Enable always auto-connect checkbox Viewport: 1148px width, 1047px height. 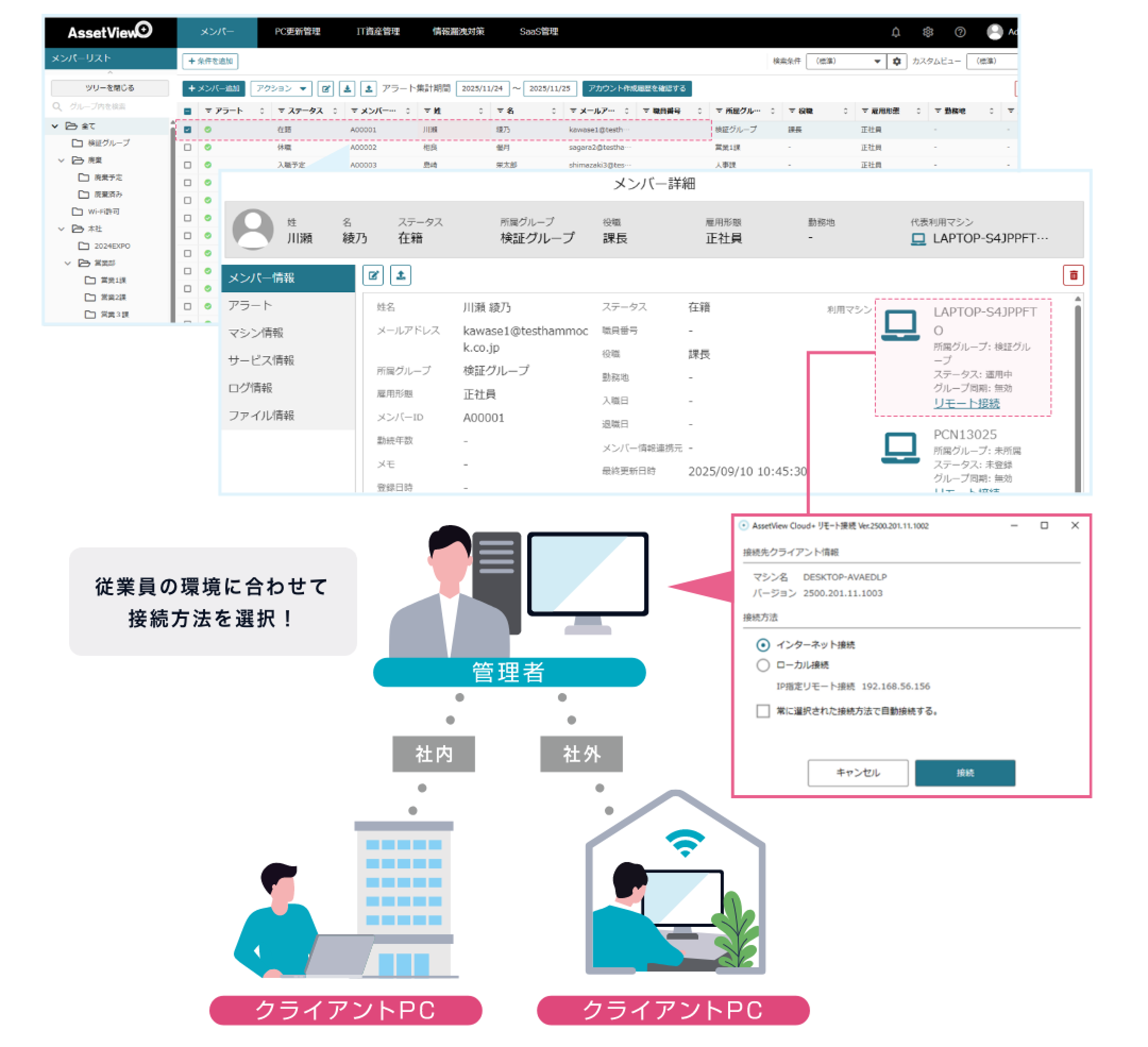tap(763, 711)
